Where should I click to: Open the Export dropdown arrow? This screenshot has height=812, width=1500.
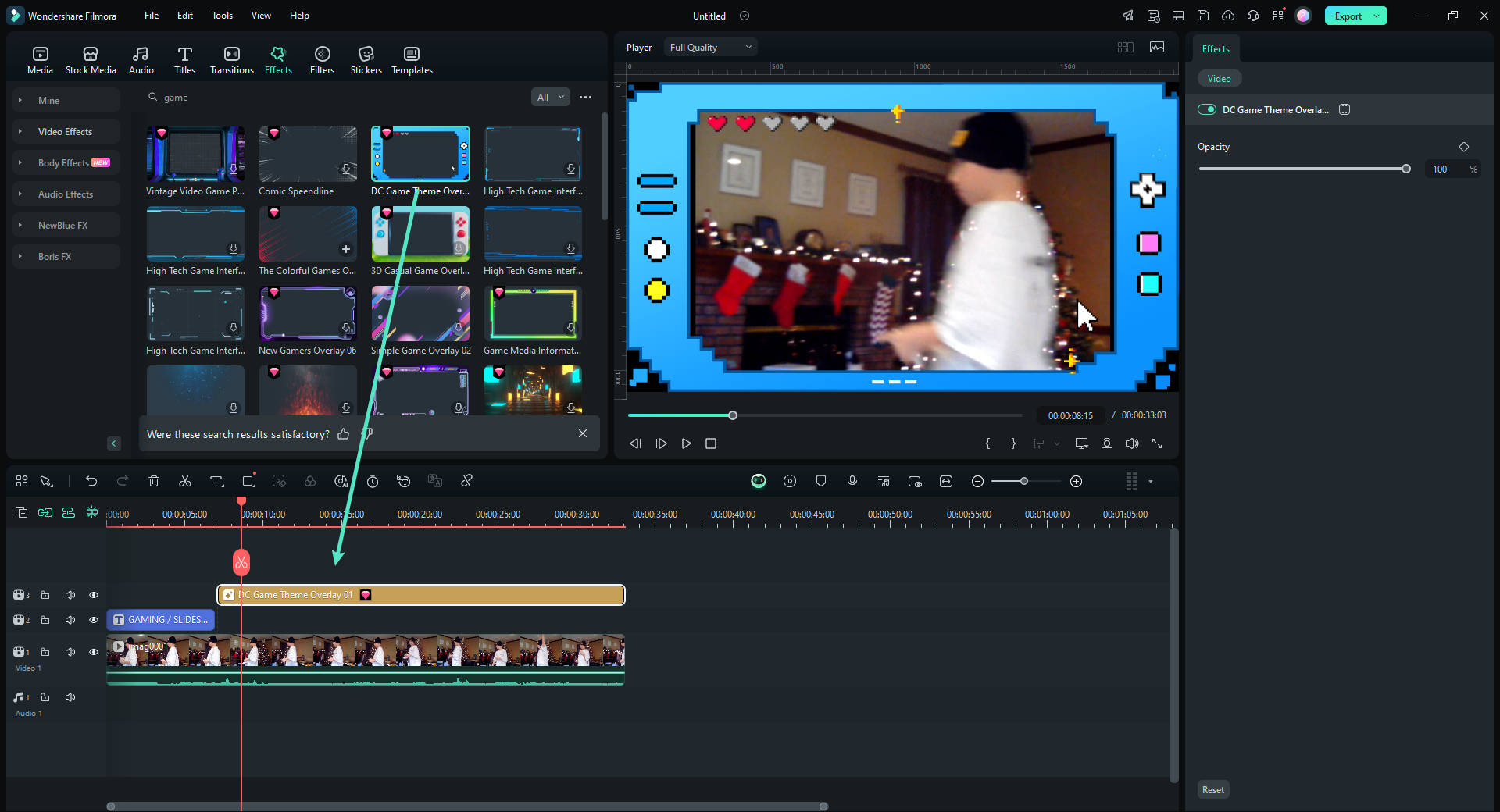[1377, 16]
